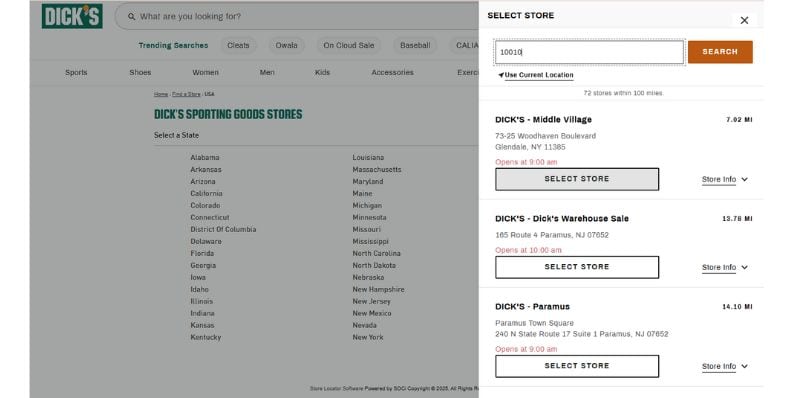Image resolution: width=794 pixels, height=398 pixels.
Task: Select the Middle Village store
Action: click(577, 179)
